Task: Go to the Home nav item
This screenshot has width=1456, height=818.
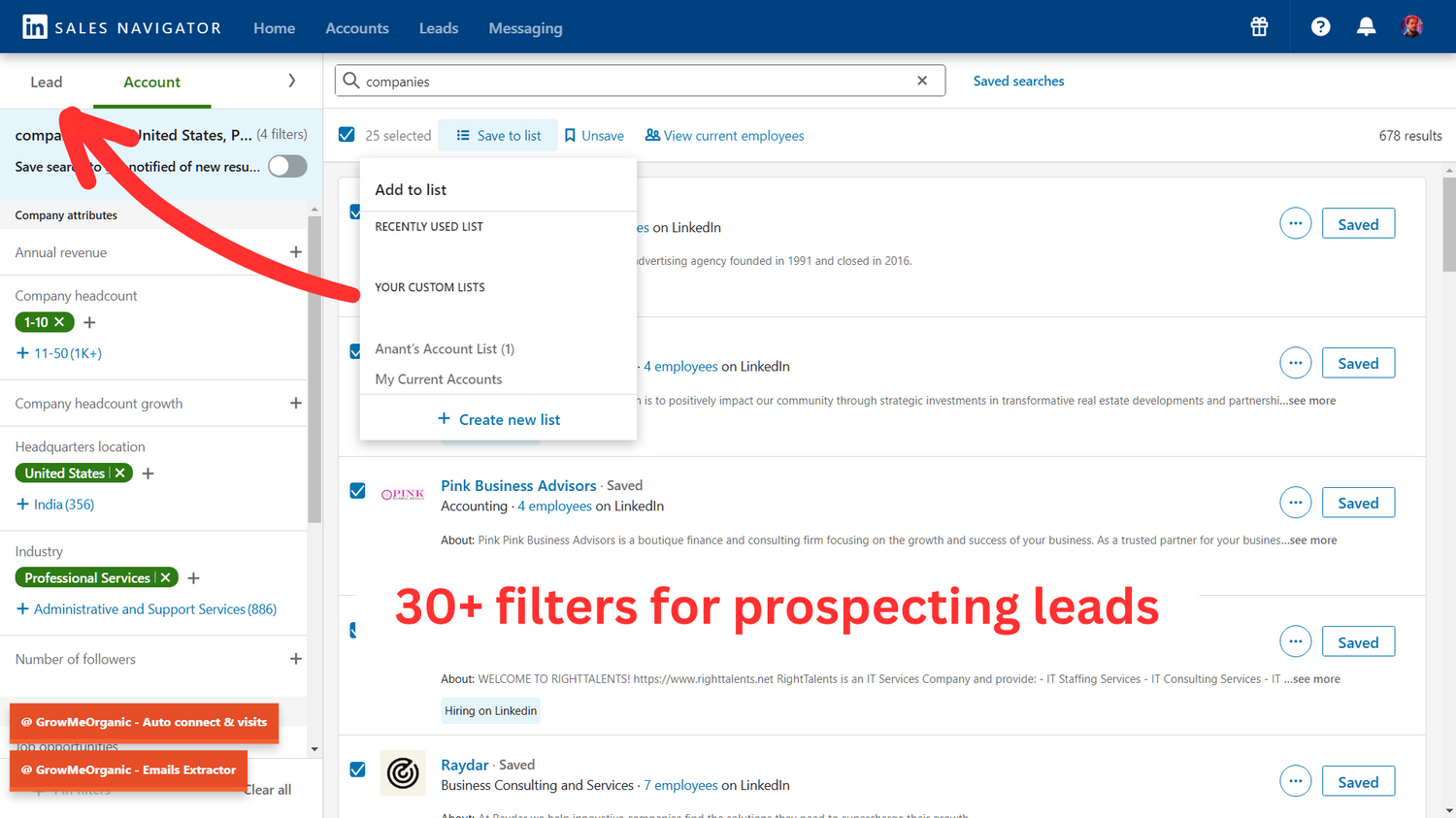Action: coord(275,28)
